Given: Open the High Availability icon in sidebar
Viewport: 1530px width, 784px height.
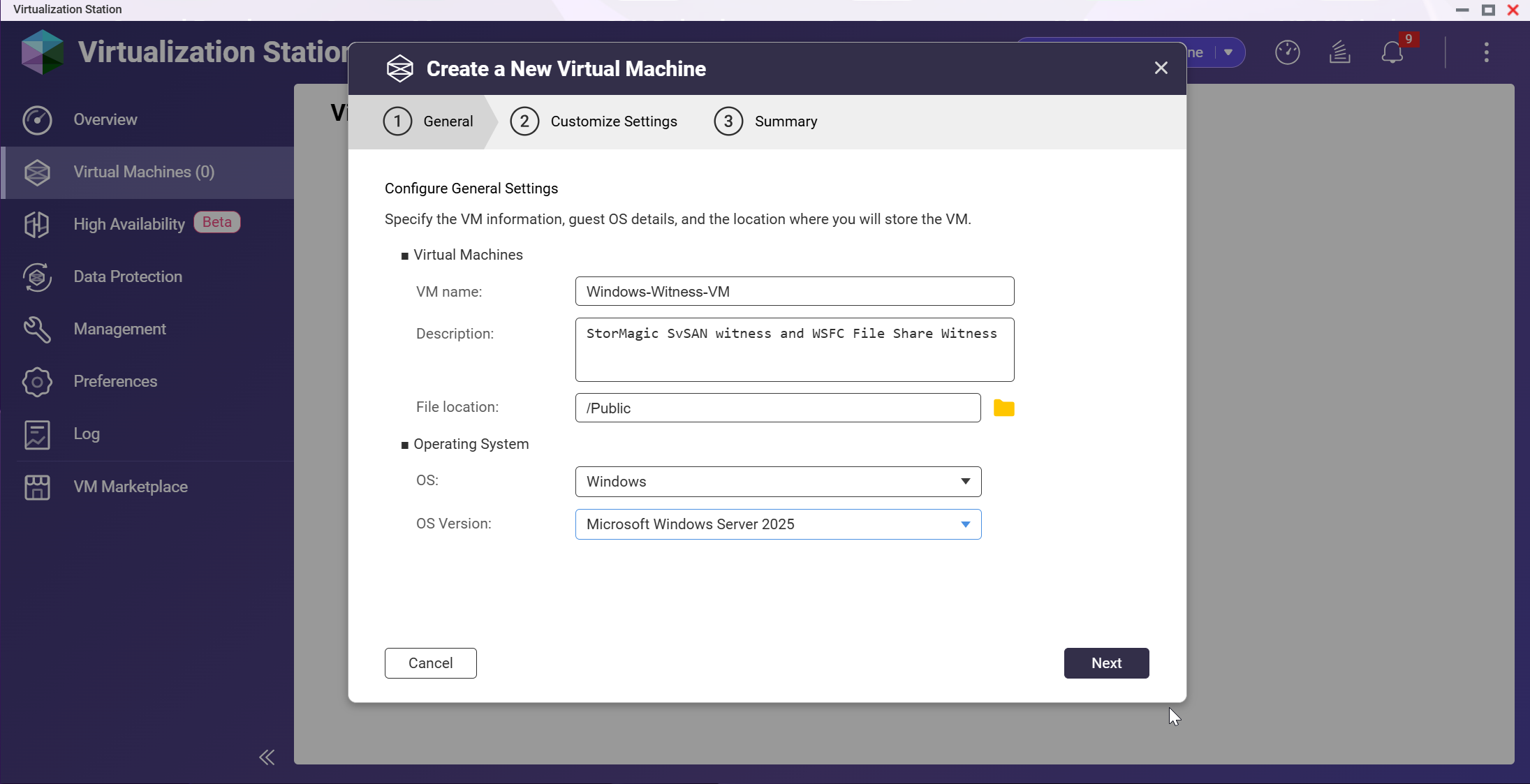Looking at the screenshot, I should pos(37,225).
